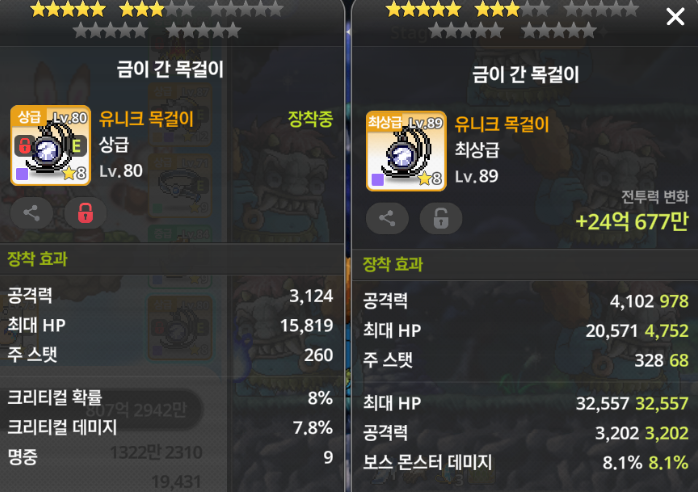Click share icon on equipped necklace panel
Screen dimensions: 698x492
point(31,213)
